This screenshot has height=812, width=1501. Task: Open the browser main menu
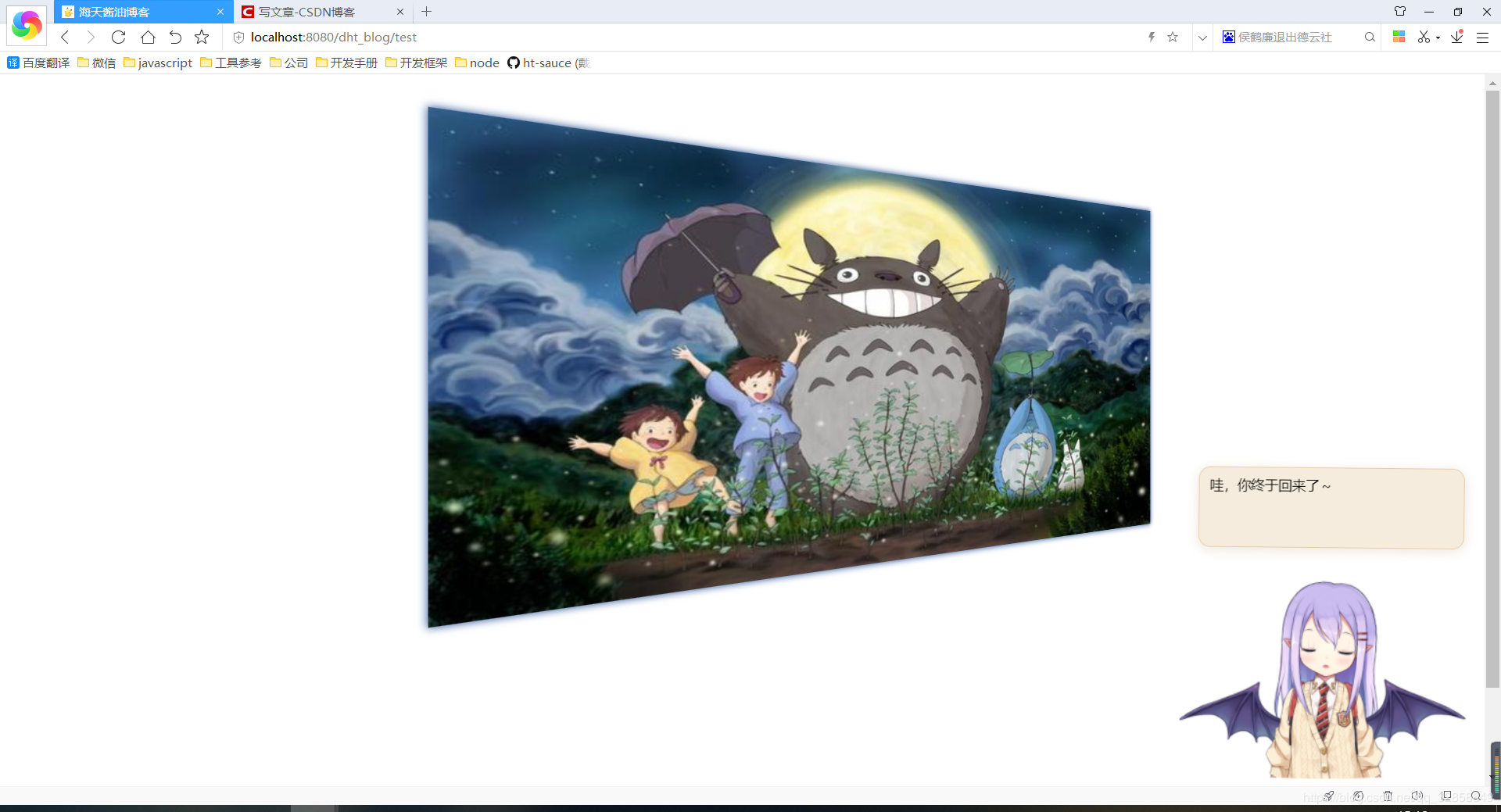tap(1482, 38)
